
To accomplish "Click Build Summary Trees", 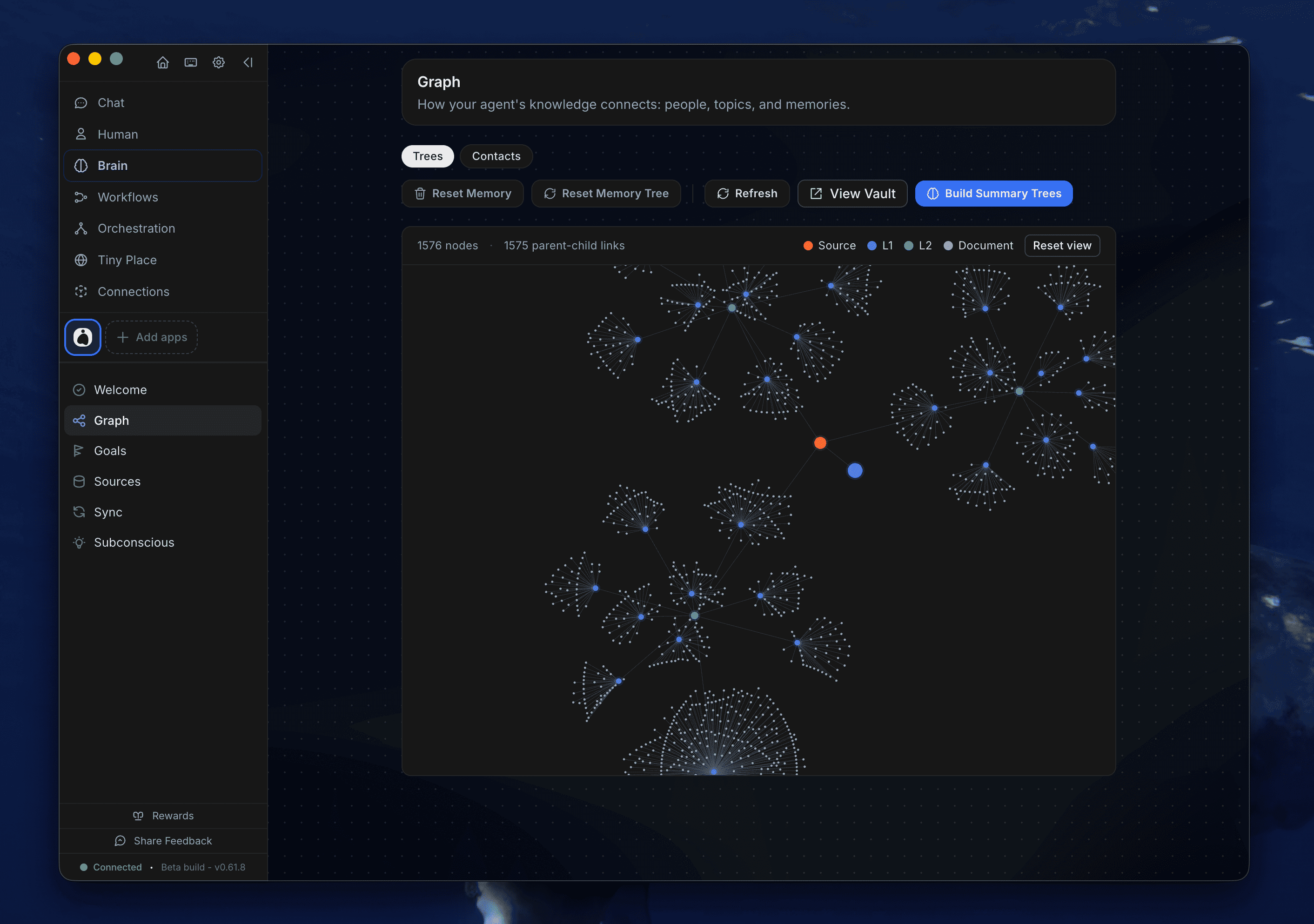I will tap(994, 194).
